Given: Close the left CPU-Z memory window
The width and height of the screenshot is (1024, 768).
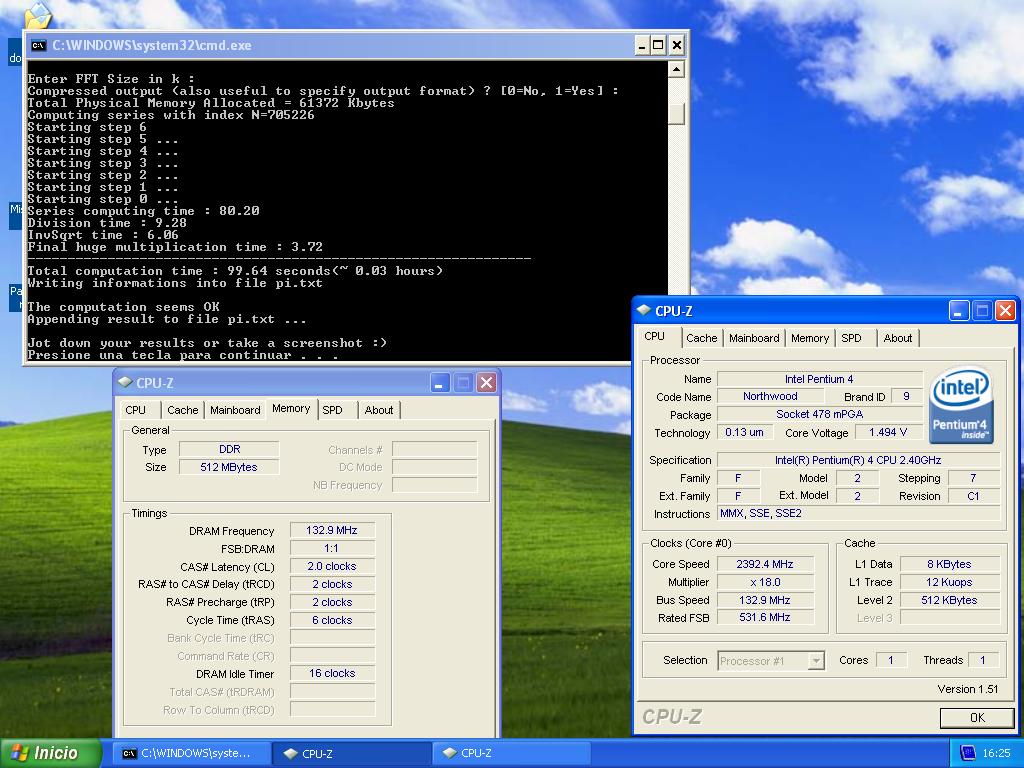Looking at the screenshot, I should tap(487, 383).
